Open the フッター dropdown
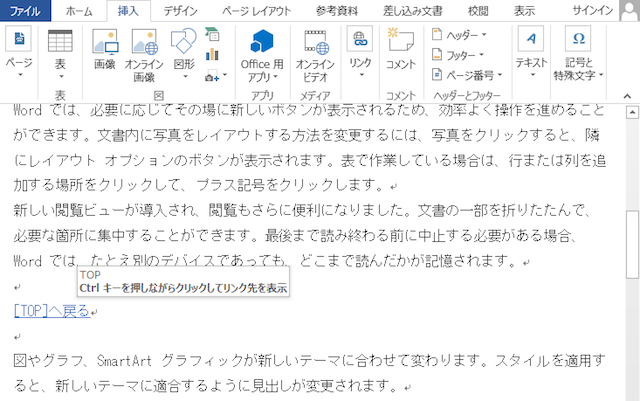The height and width of the screenshot is (401, 640). coord(481,55)
